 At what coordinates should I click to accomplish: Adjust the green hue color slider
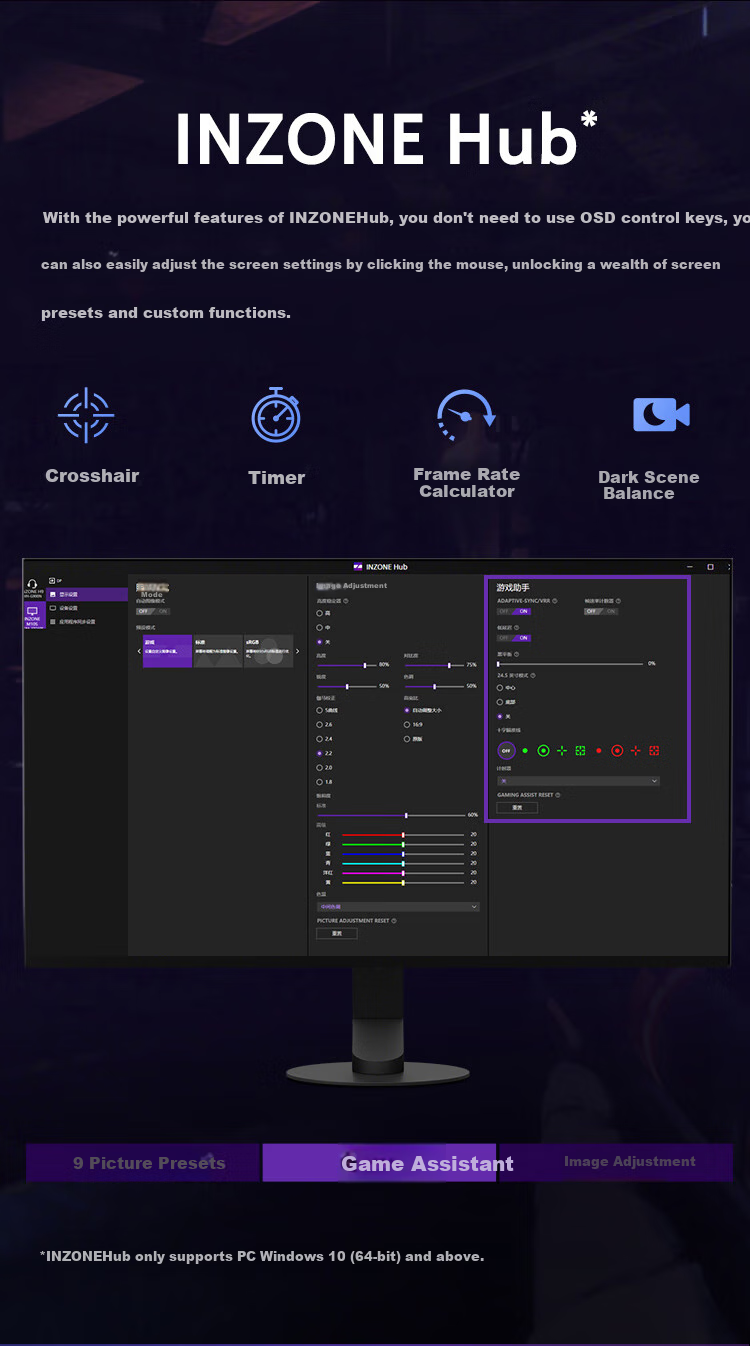pos(403,844)
